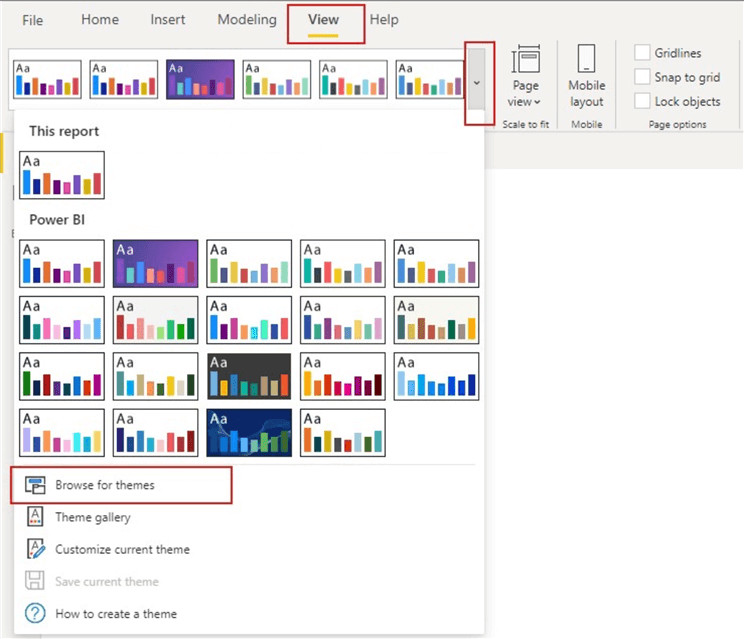Click the Browse for themes icon

(x=36, y=486)
